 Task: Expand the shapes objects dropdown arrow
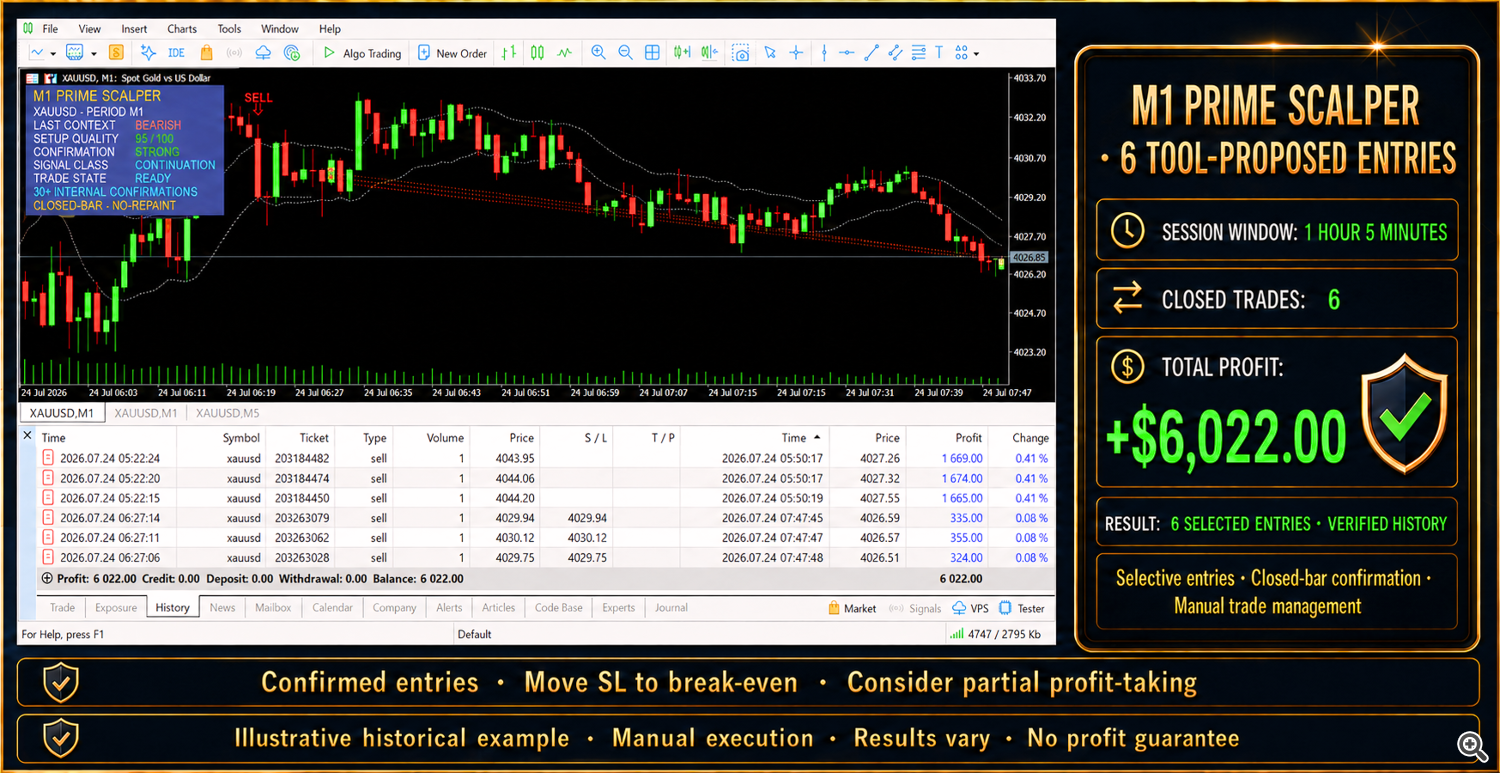click(976, 54)
